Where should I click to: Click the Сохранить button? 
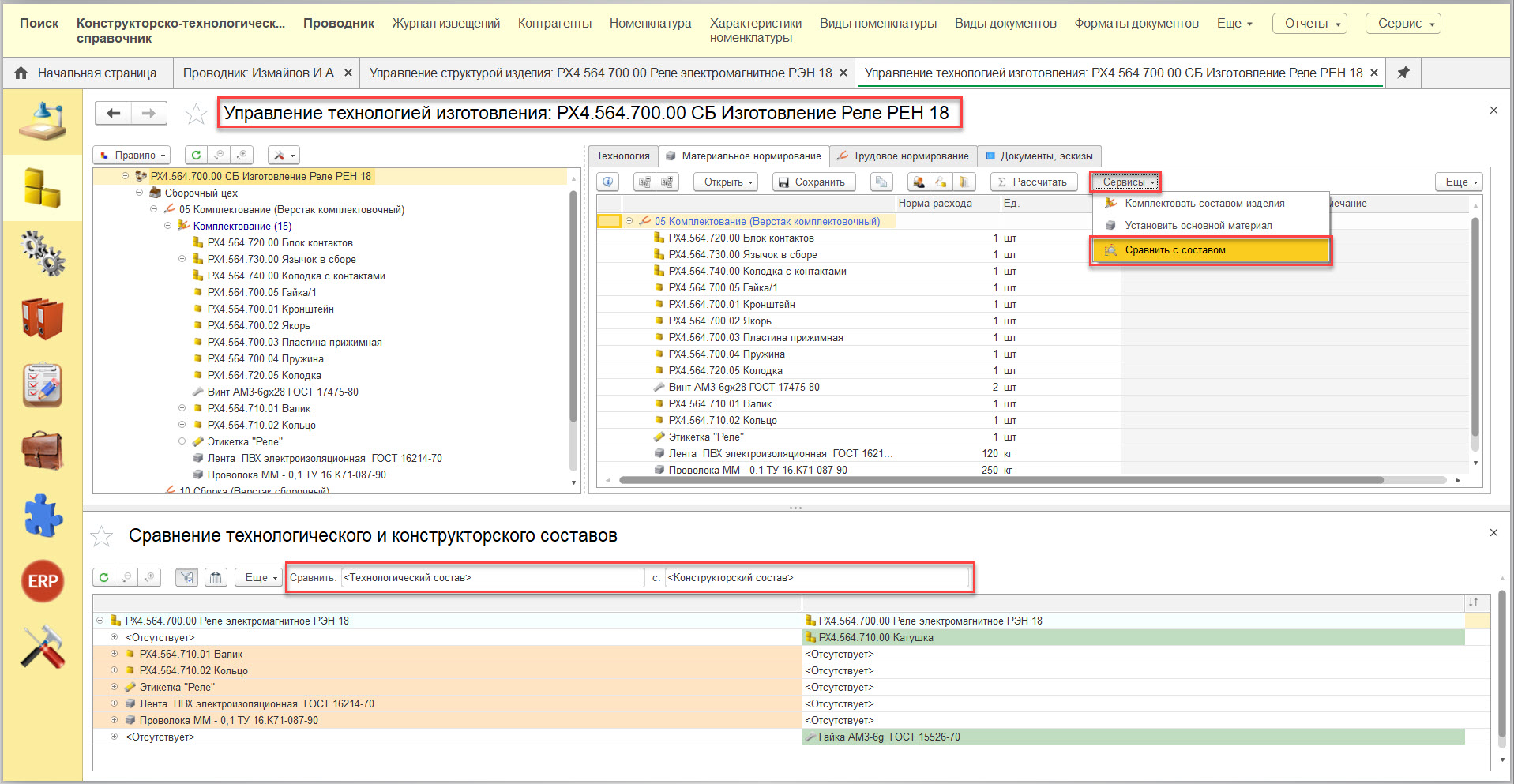tap(813, 182)
